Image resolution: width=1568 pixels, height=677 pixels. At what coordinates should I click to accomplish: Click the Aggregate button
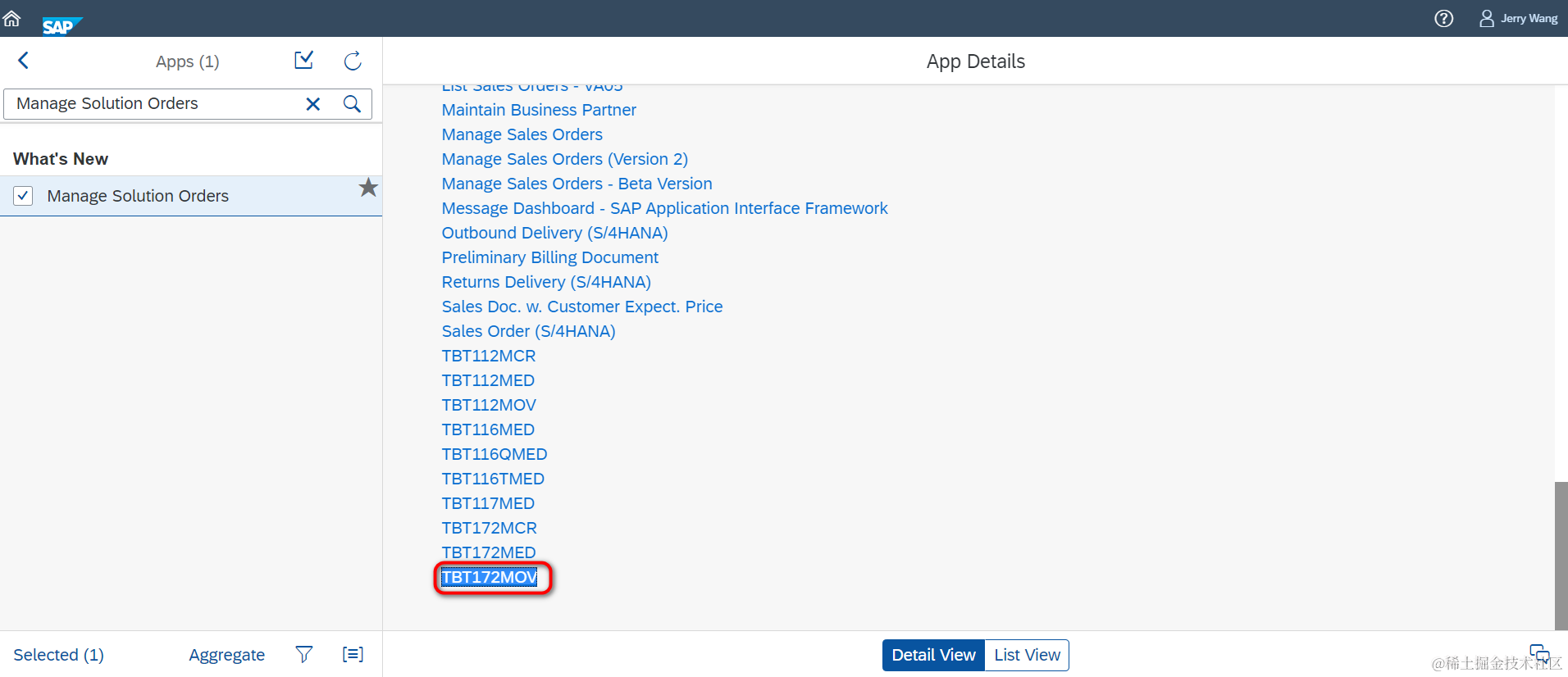pos(226,655)
